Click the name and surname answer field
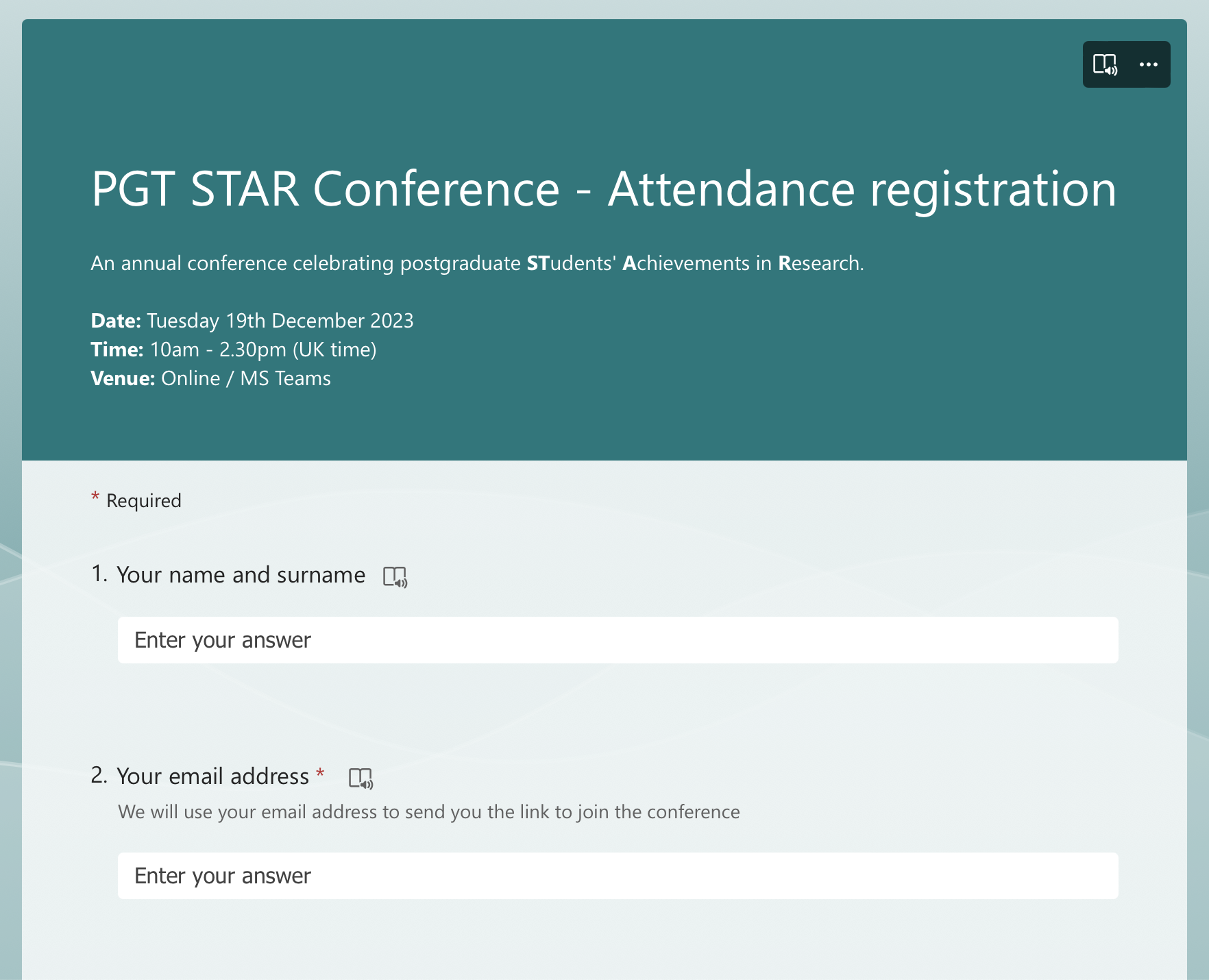1209x980 pixels. pos(617,640)
